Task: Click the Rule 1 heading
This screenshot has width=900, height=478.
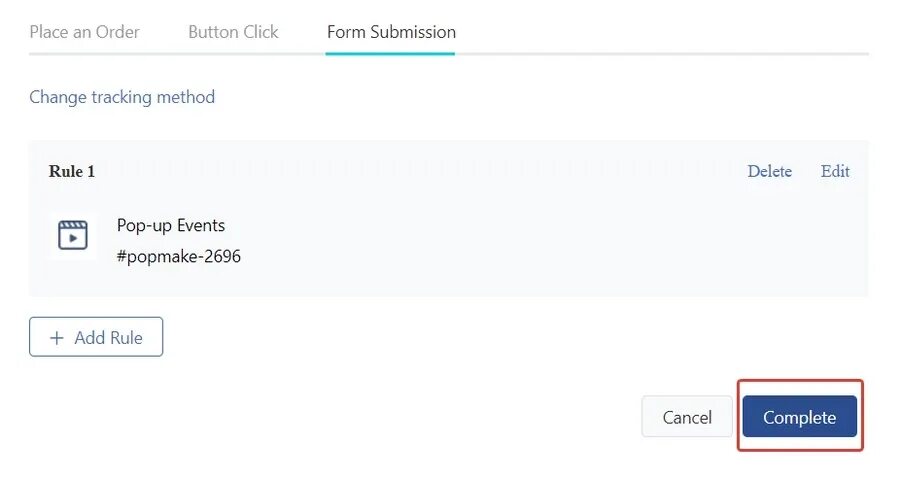Action: (72, 171)
